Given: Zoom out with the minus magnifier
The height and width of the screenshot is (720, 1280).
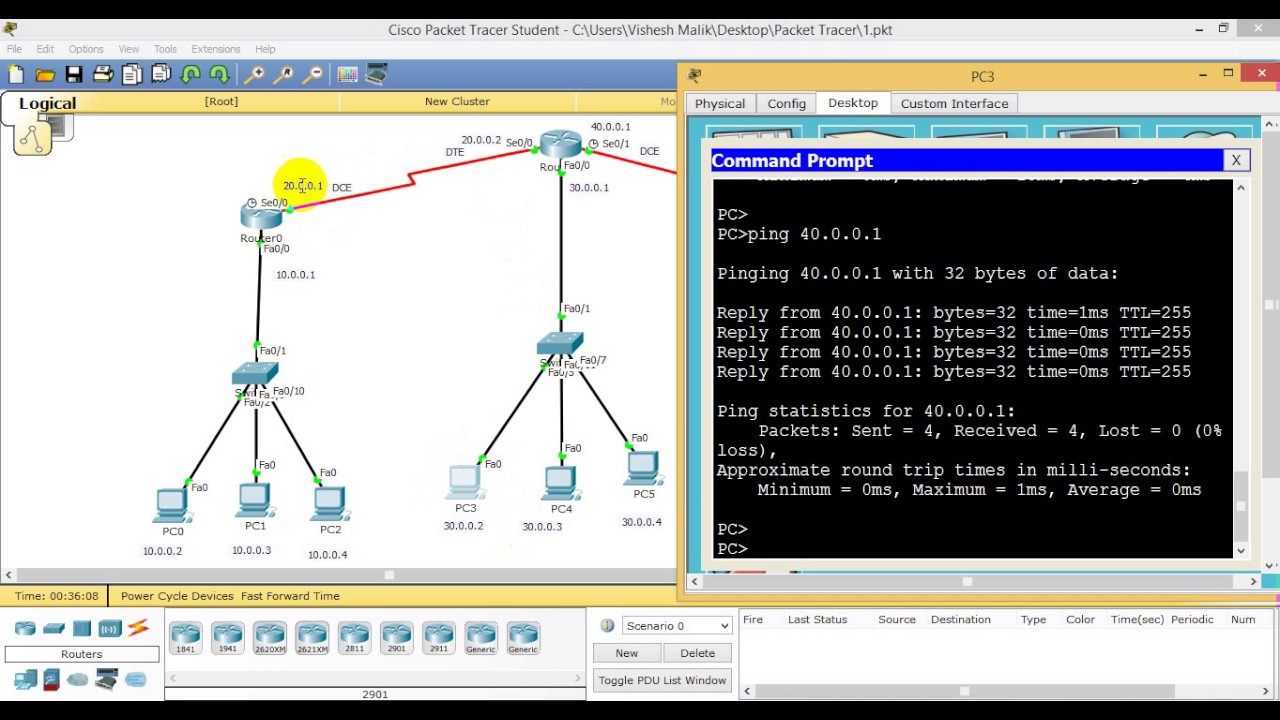Looking at the screenshot, I should pos(313,74).
